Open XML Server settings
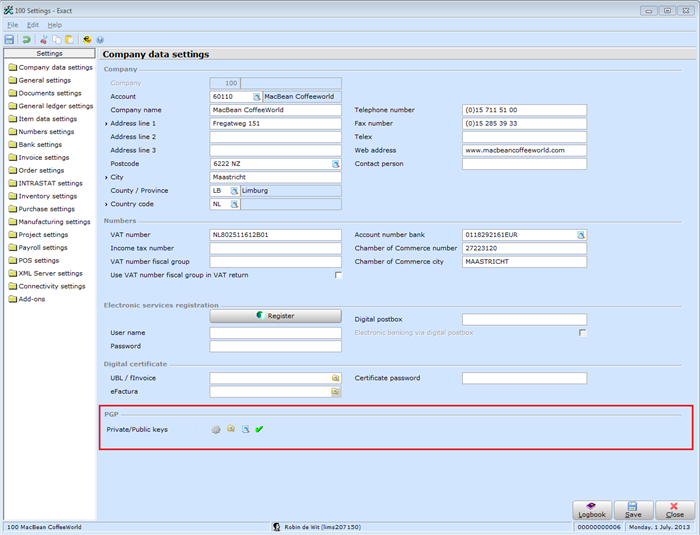This screenshot has width=700, height=535. pos(46,273)
